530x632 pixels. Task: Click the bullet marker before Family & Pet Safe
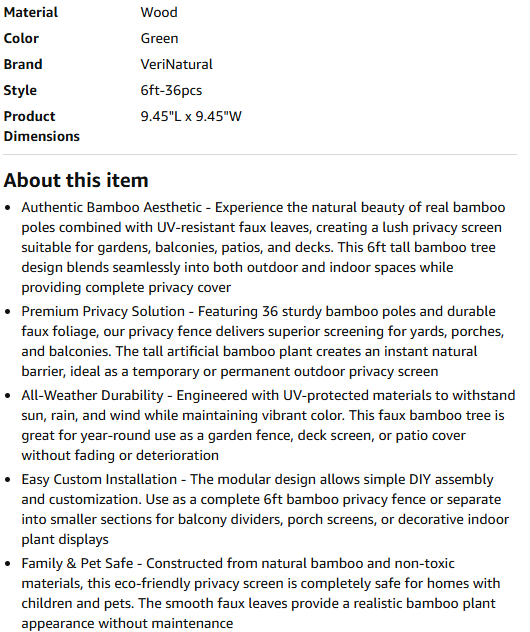[x=8, y=564]
